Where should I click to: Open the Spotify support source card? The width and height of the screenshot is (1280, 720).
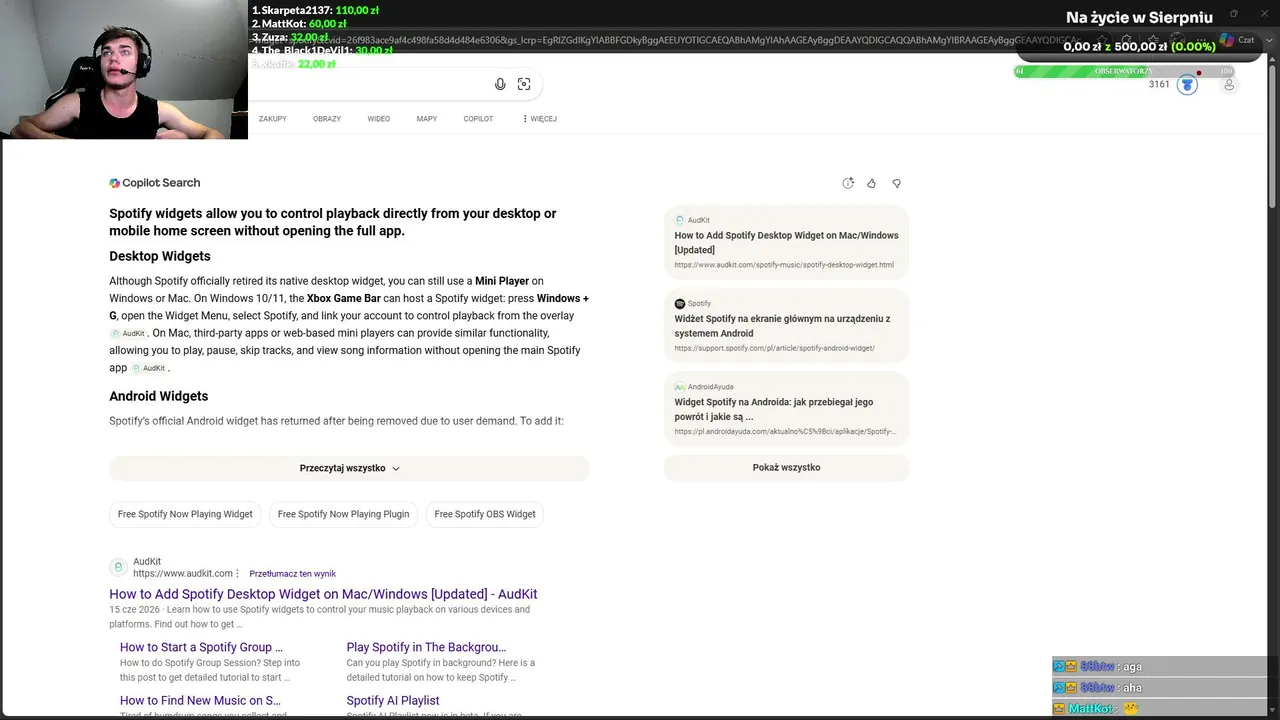coord(786,326)
